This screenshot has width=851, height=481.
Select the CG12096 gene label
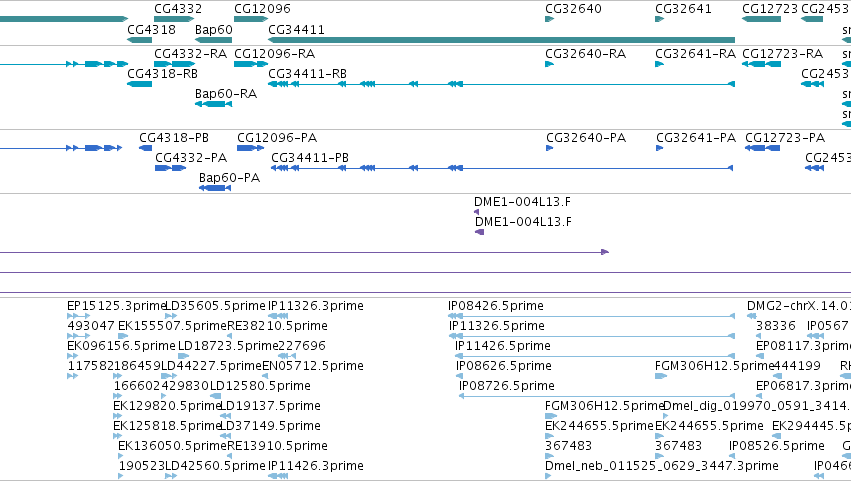262,9
